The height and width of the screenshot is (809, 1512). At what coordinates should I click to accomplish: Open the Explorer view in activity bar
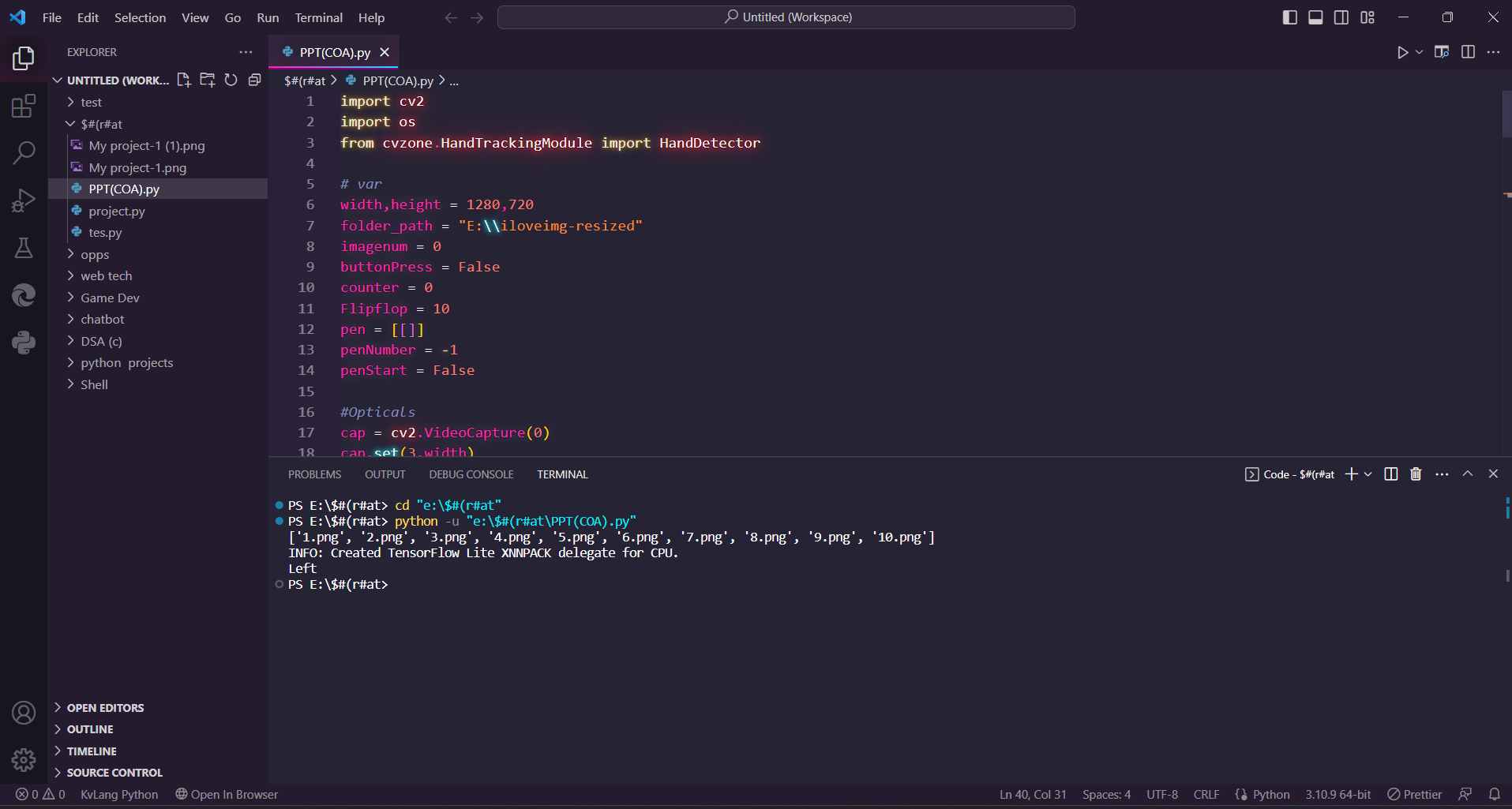pyautogui.click(x=24, y=58)
